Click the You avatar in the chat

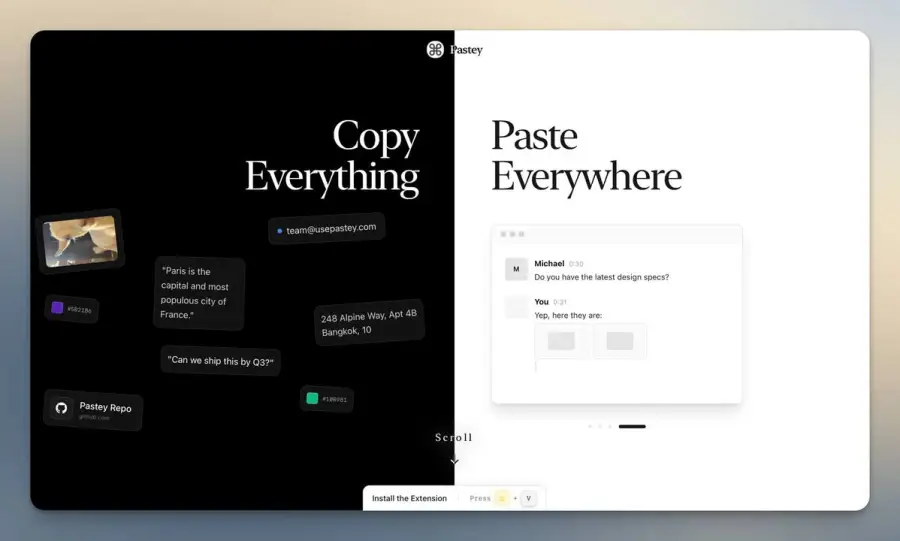pyautogui.click(x=516, y=307)
